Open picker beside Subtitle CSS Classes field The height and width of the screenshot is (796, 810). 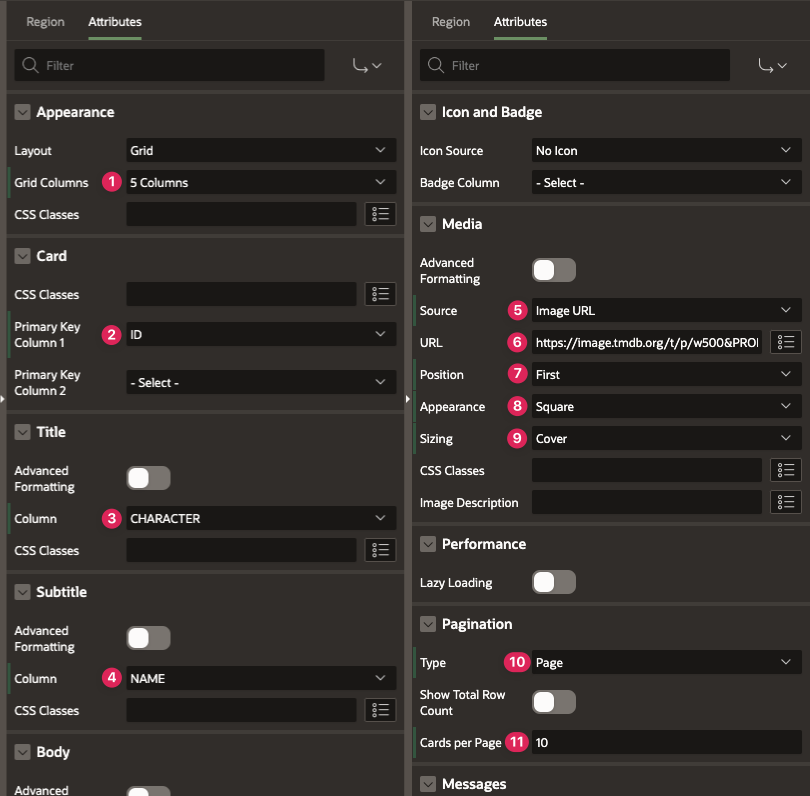coord(380,710)
